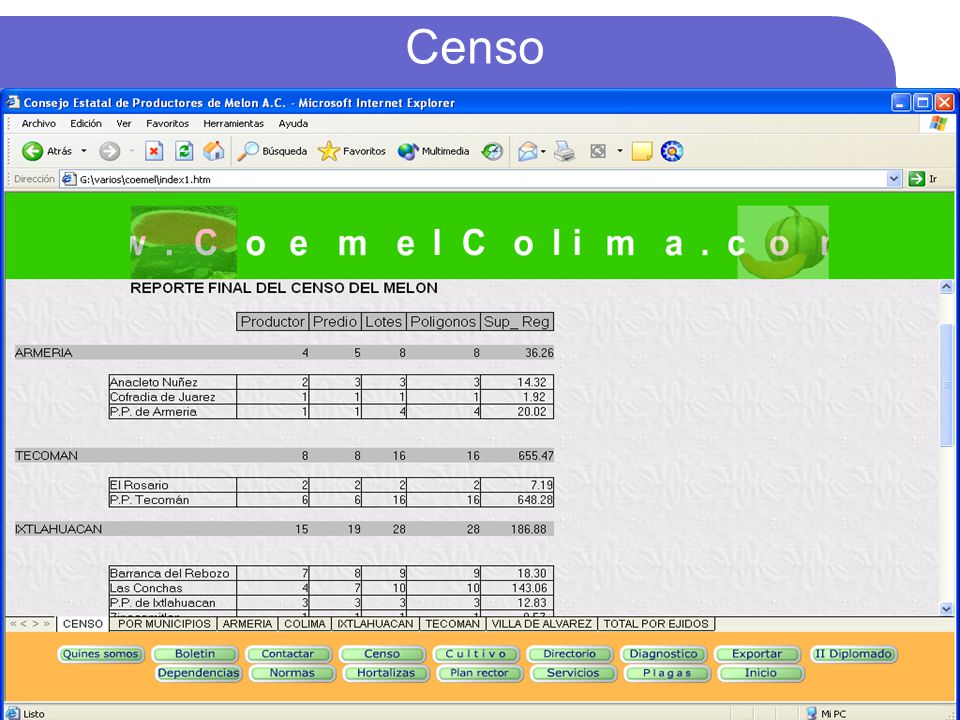This screenshot has height=720, width=960.
Task: Open the Cultivo button
Action: coord(476,654)
